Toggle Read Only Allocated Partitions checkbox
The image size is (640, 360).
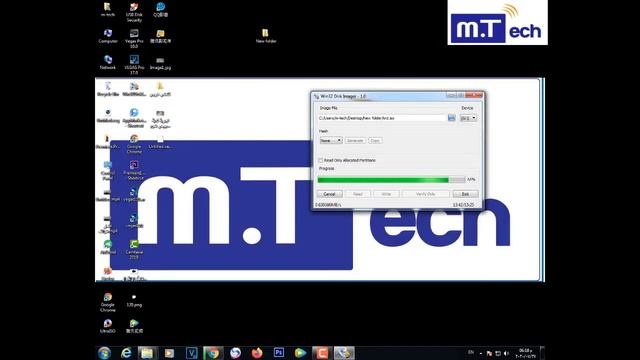point(321,160)
